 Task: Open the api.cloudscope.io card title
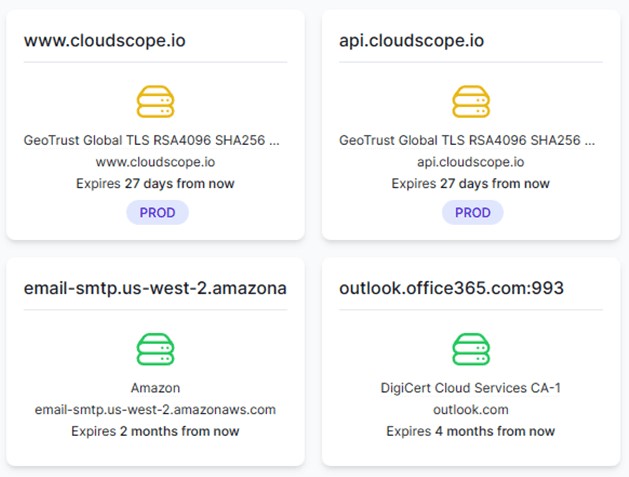(x=412, y=41)
